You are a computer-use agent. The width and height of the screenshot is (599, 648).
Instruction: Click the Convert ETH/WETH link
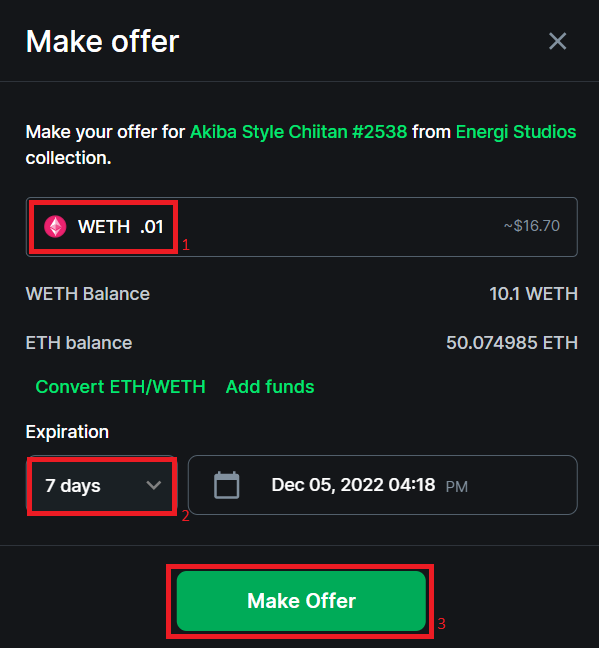(120, 387)
